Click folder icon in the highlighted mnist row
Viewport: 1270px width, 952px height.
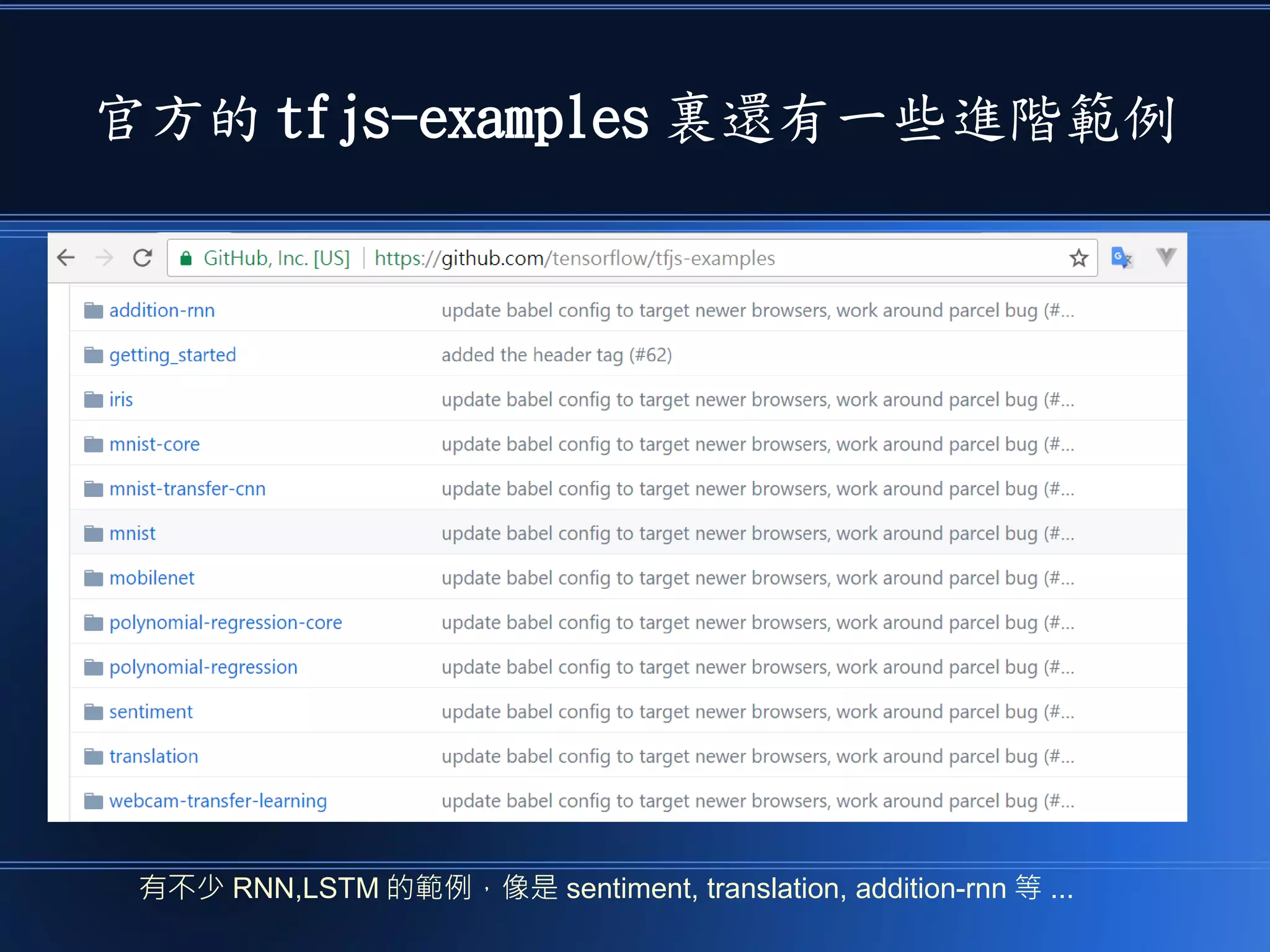[x=94, y=533]
